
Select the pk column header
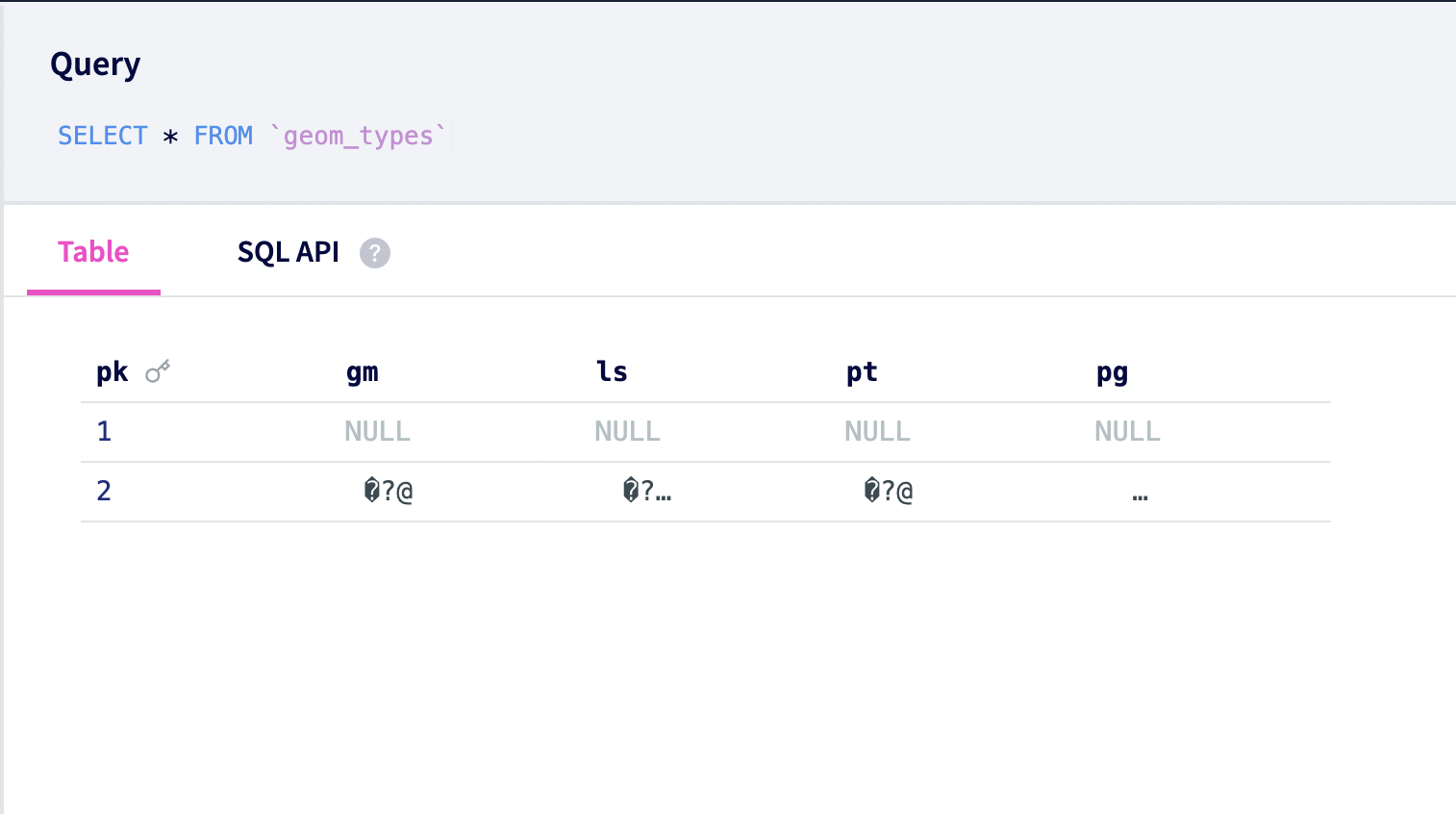point(113,372)
